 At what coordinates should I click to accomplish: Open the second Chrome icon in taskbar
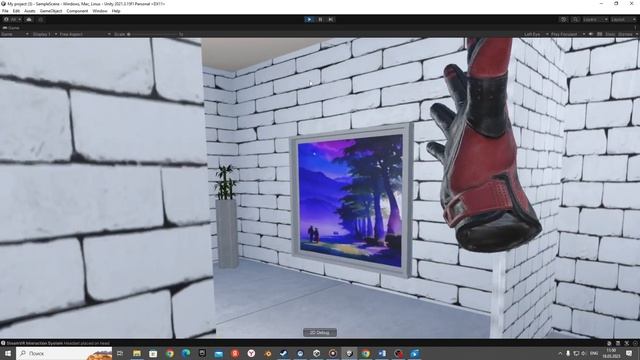(365, 353)
